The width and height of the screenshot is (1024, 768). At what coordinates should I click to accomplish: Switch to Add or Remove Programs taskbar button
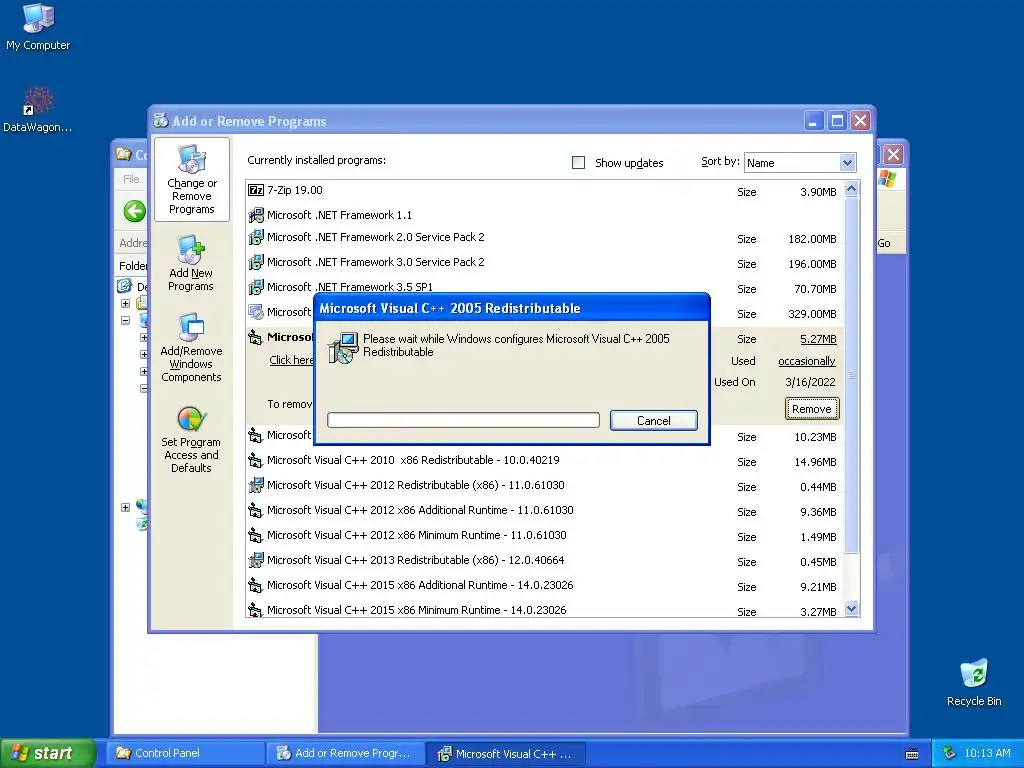(x=346, y=753)
